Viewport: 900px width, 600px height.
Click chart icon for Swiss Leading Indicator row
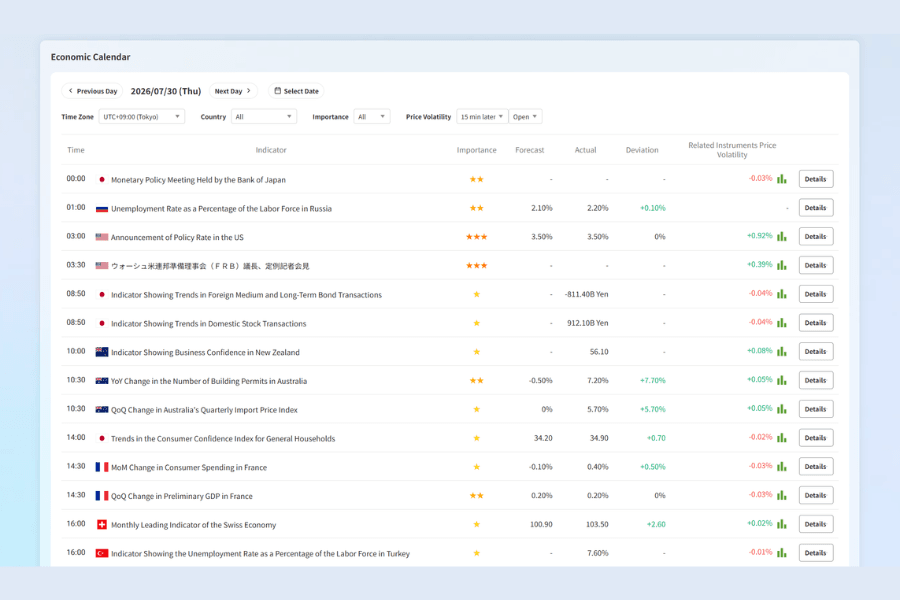point(782,524)
